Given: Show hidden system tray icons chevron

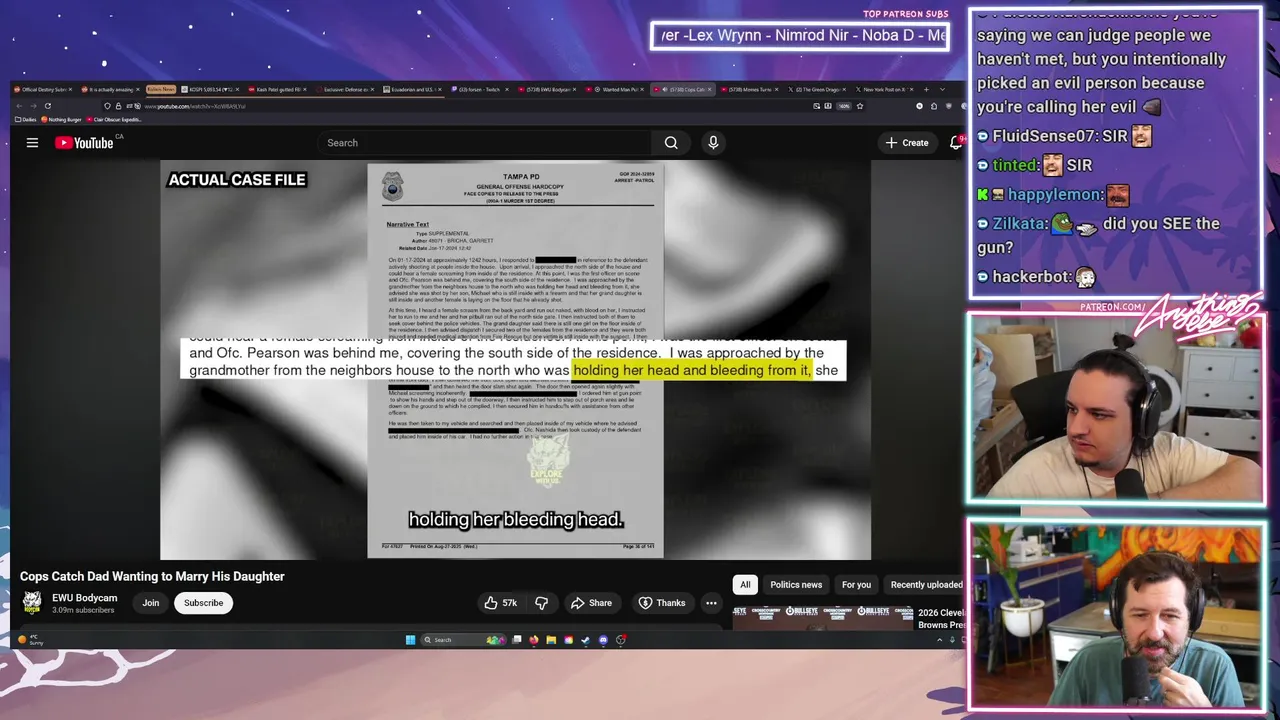Looking at the screenshot, I should click(939, 640).
